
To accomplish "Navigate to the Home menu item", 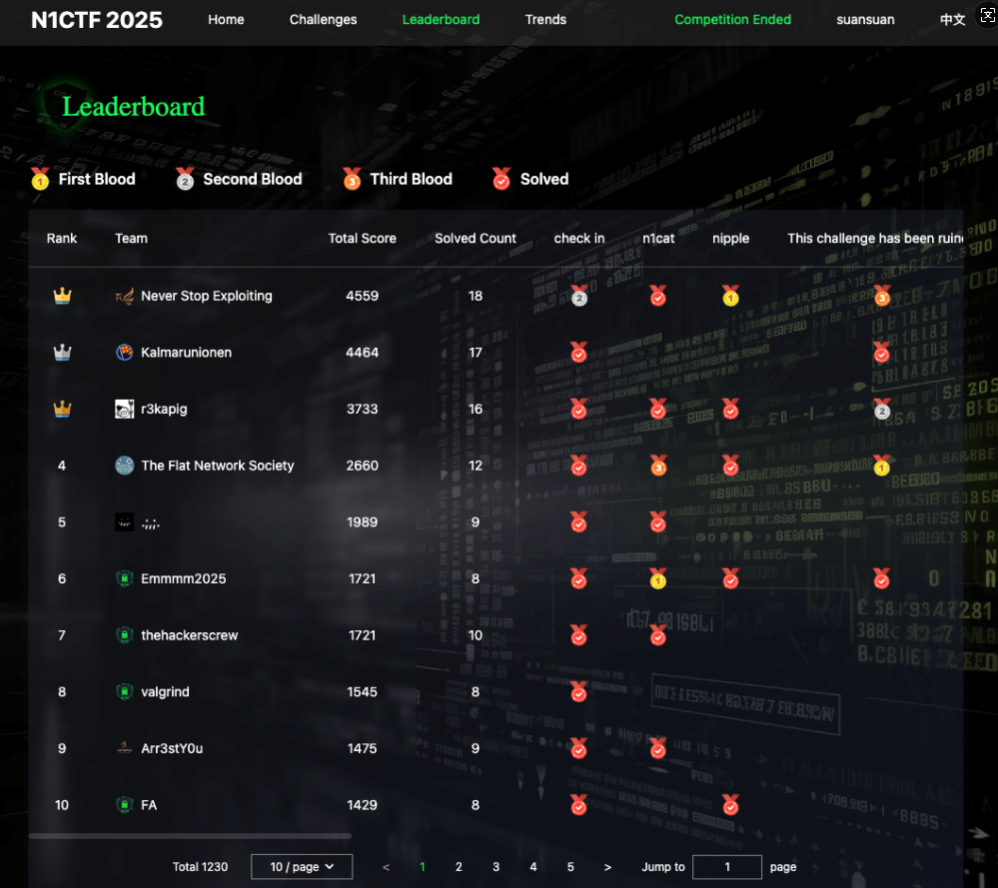I will (226, 19).
